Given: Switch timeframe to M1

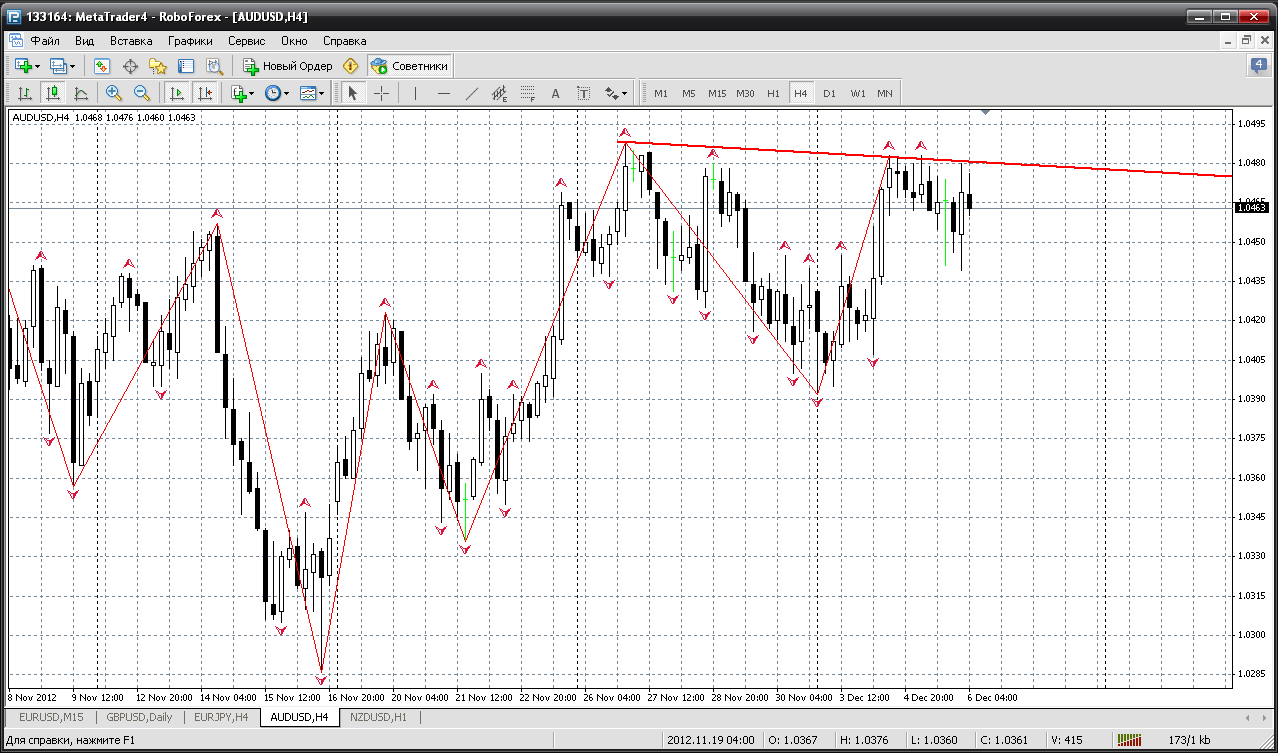Looking at the screenshot, I should [661, 93].
